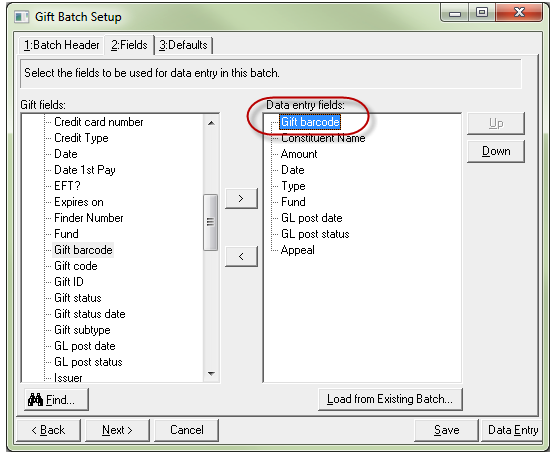The width and height of the screenshot is (554, 455).
Task: Click Gift fields scrollbar thumb
Action: [211, 222]
